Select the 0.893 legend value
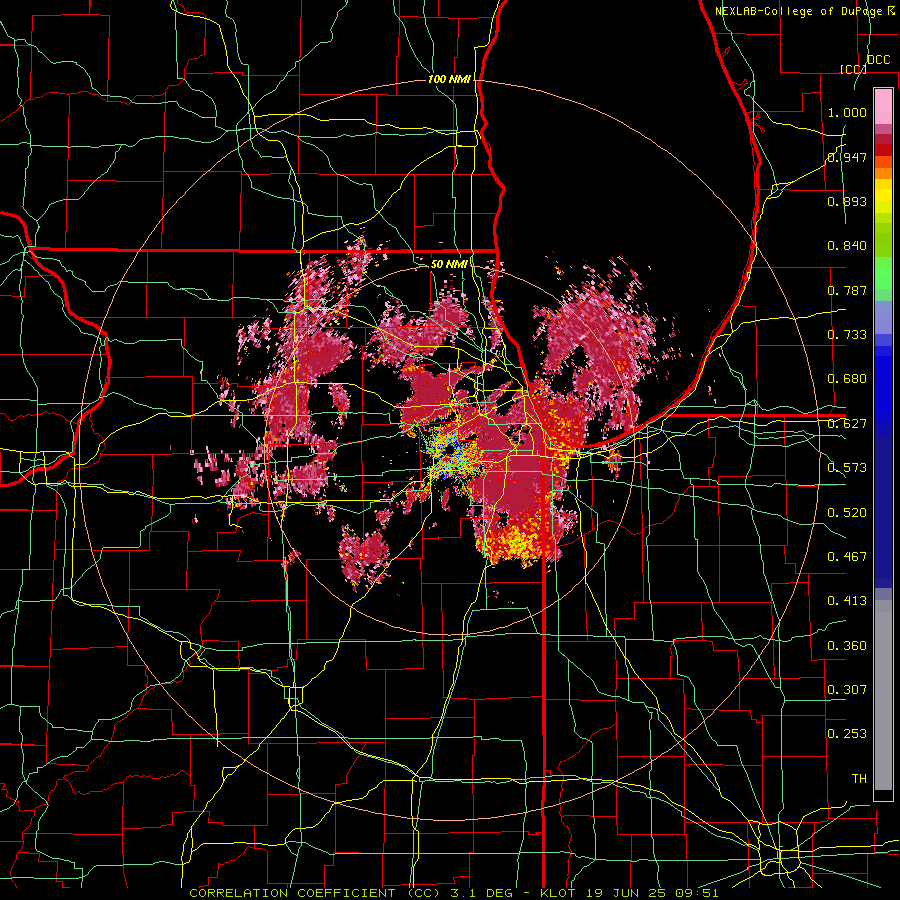 (x=847, y=201)
